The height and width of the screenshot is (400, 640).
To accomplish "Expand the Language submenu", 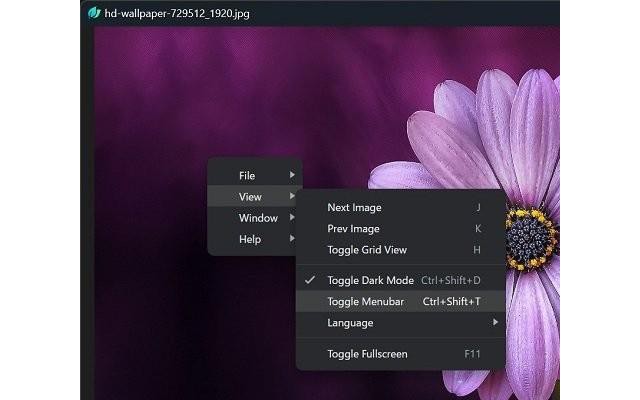I will click(400, 323).
